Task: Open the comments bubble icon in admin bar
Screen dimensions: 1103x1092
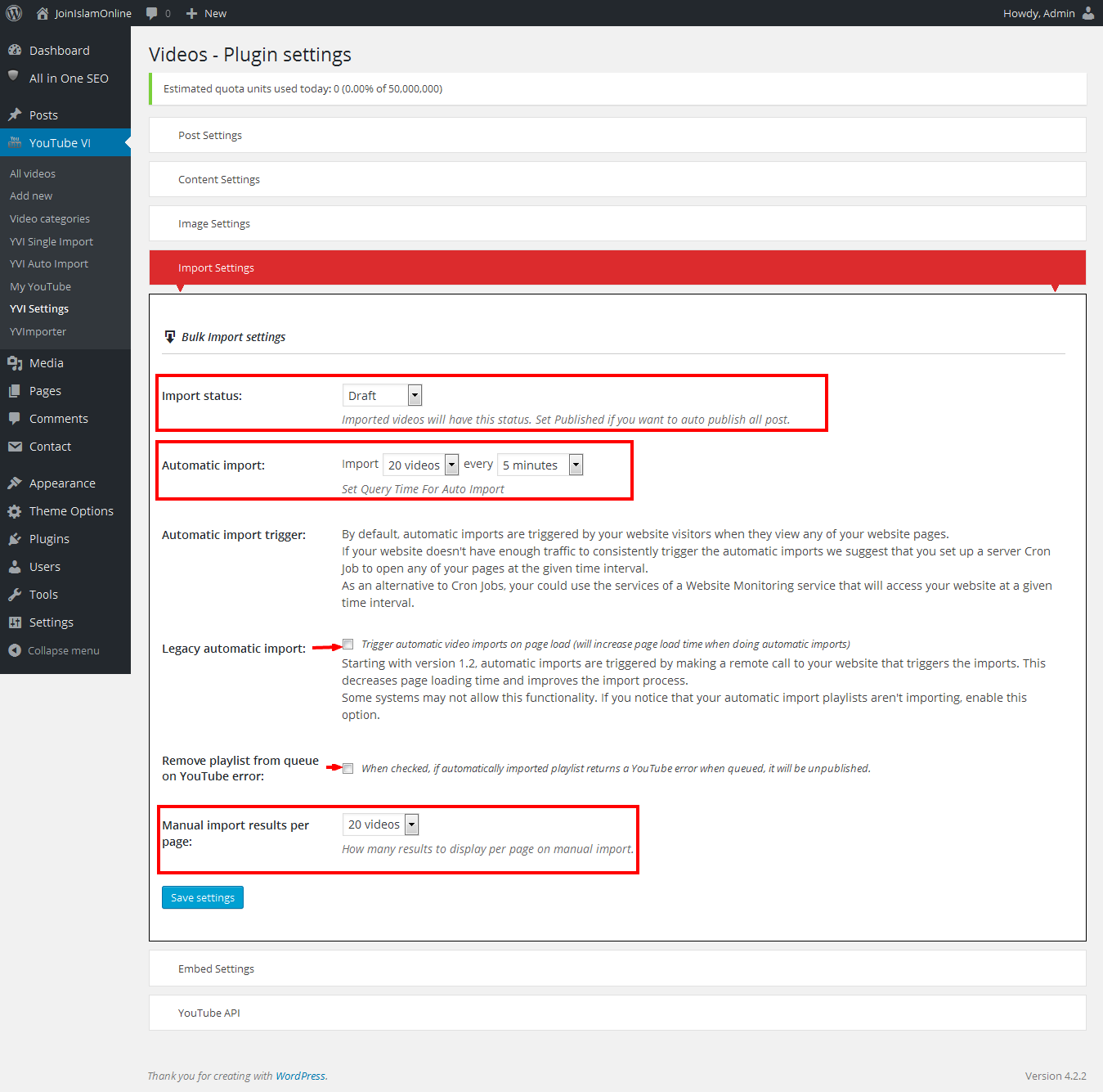Action: 152,13
